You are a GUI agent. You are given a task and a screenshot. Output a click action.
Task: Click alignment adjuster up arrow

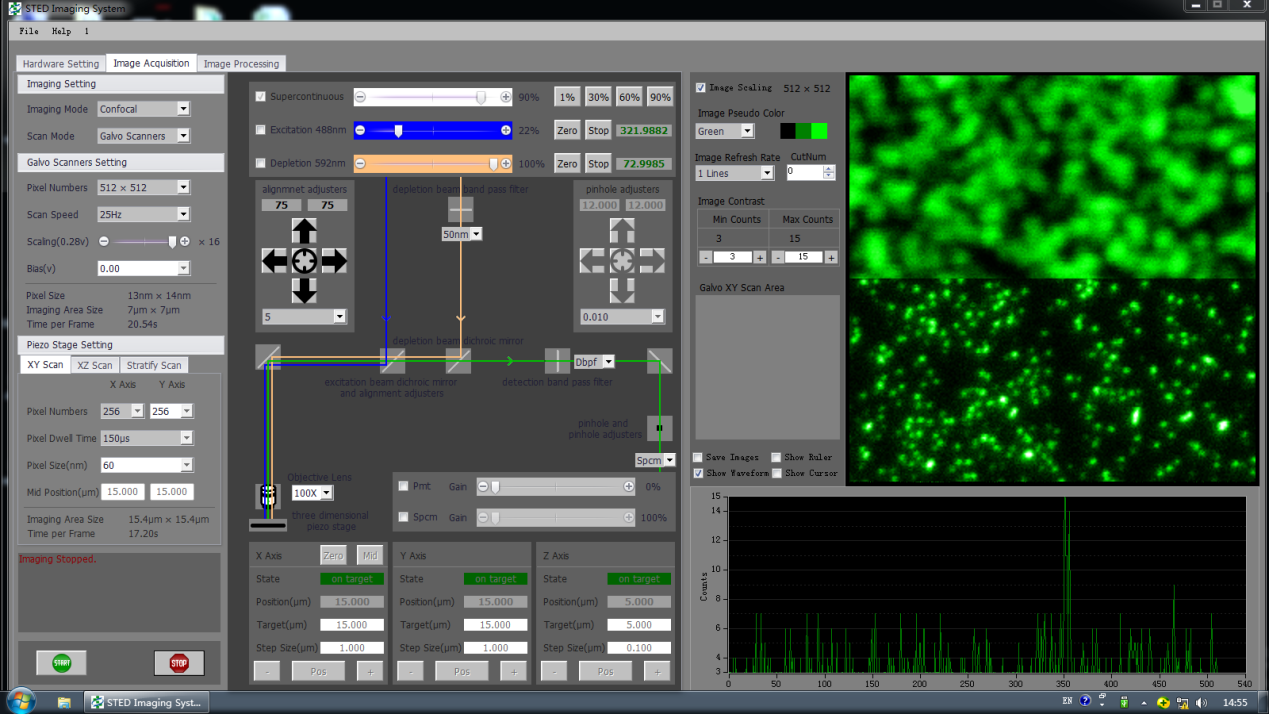coord(305,232)
